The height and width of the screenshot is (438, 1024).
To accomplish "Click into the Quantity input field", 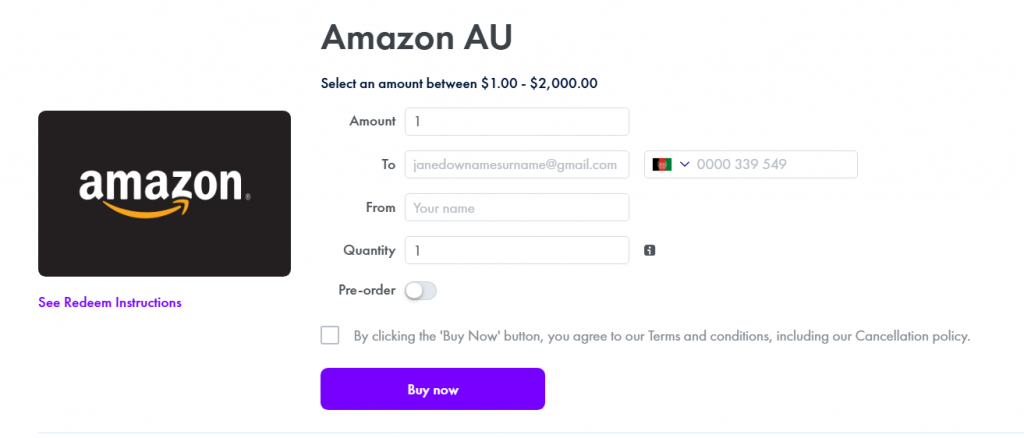I will (516, 250).
